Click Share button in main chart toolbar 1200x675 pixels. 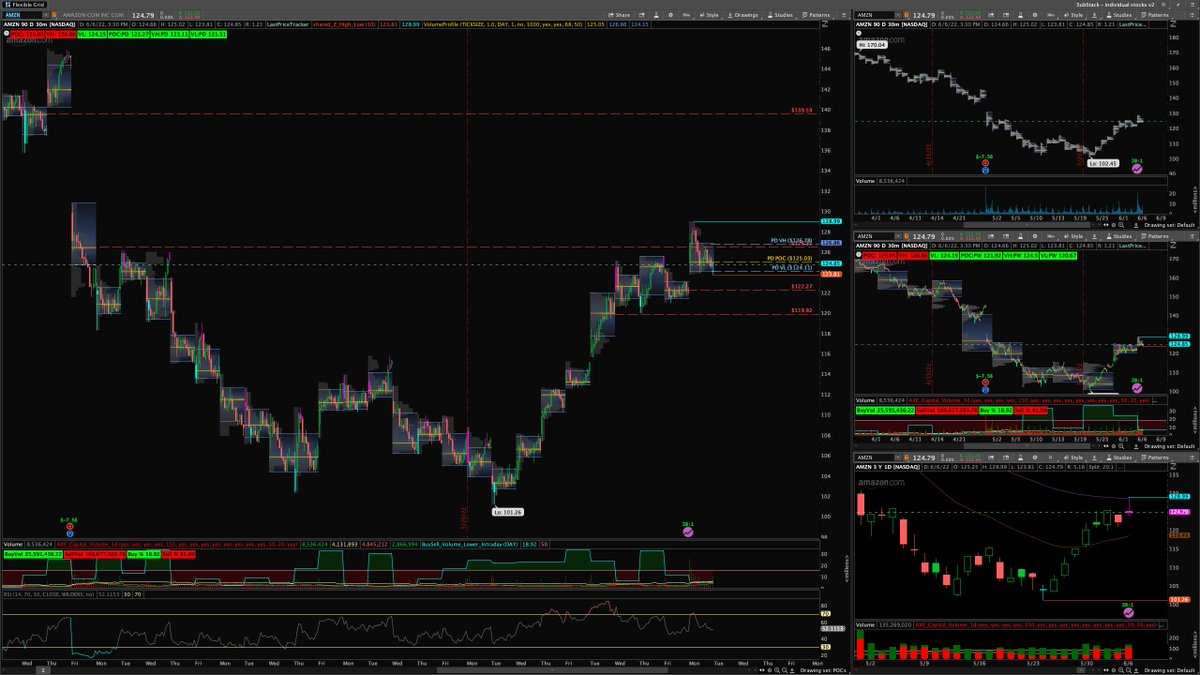[619, 15]
